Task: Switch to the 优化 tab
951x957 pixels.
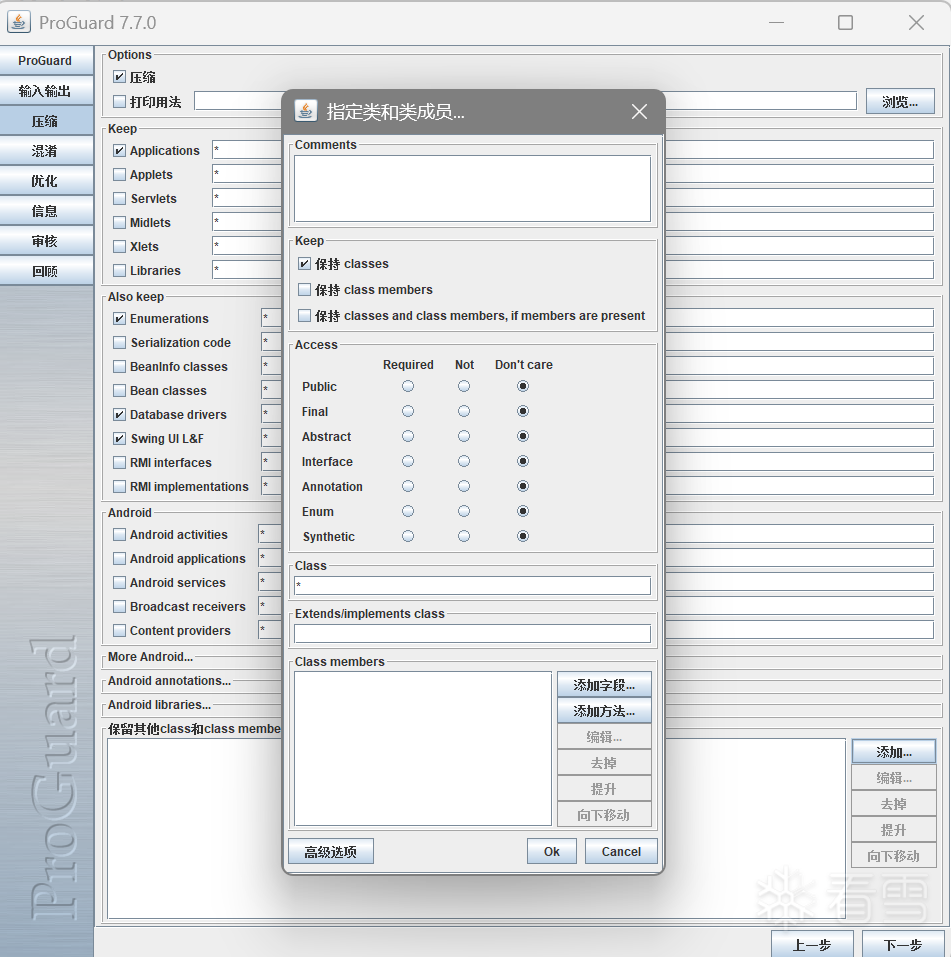Action: [x=46, y=181]
